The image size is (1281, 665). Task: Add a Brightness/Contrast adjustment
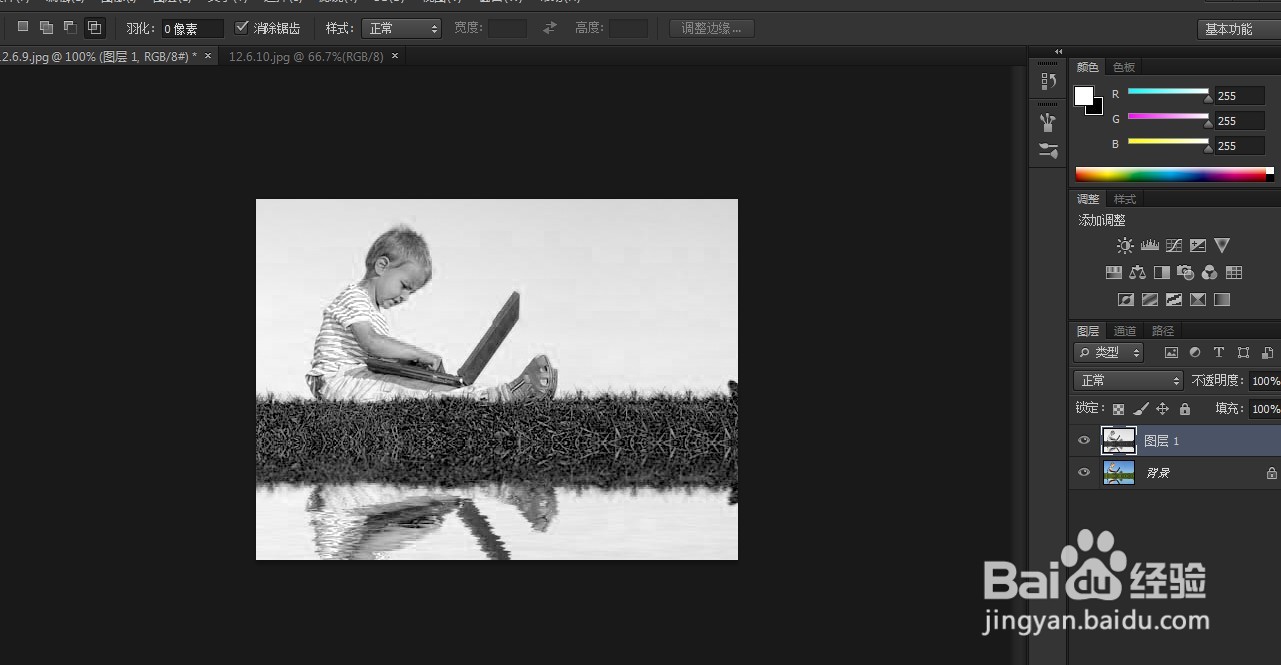(x=1125, y=245)
